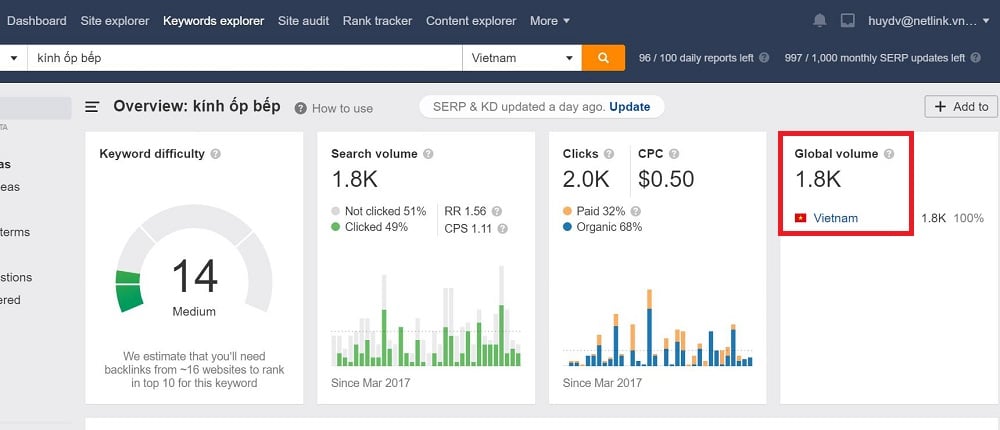Open Keywords explorer
The image size is (1000, 430).
coord(214,21)
